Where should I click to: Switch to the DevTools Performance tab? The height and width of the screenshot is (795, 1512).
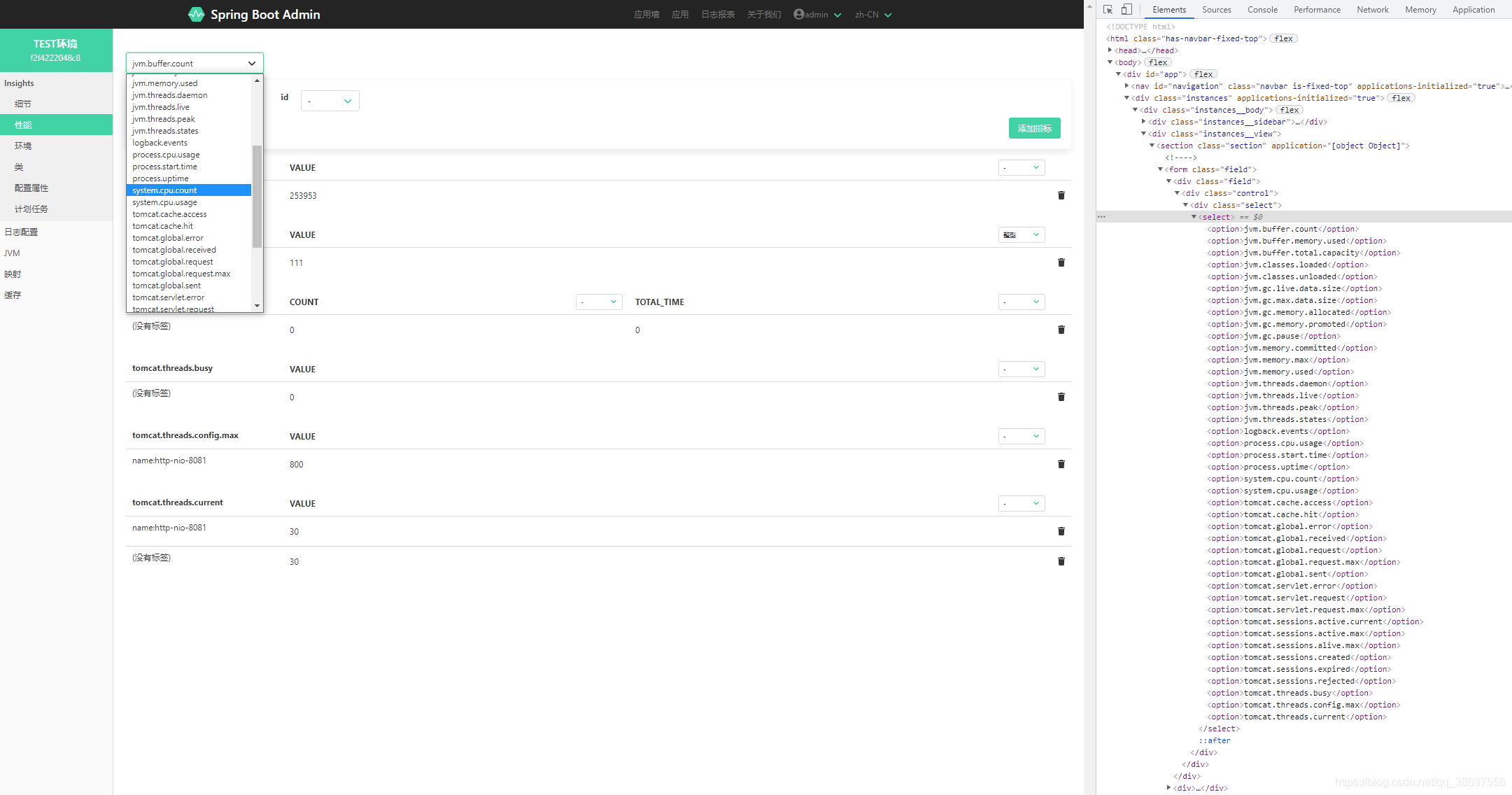(1317, 10)
